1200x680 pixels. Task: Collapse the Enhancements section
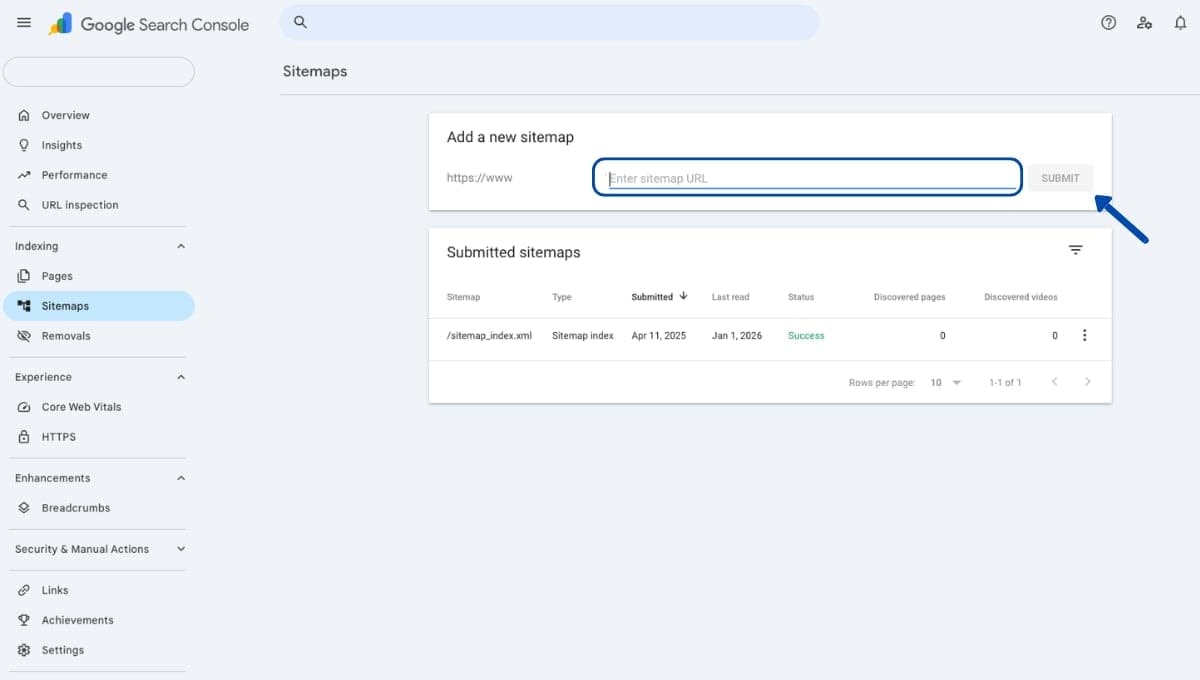181,478
